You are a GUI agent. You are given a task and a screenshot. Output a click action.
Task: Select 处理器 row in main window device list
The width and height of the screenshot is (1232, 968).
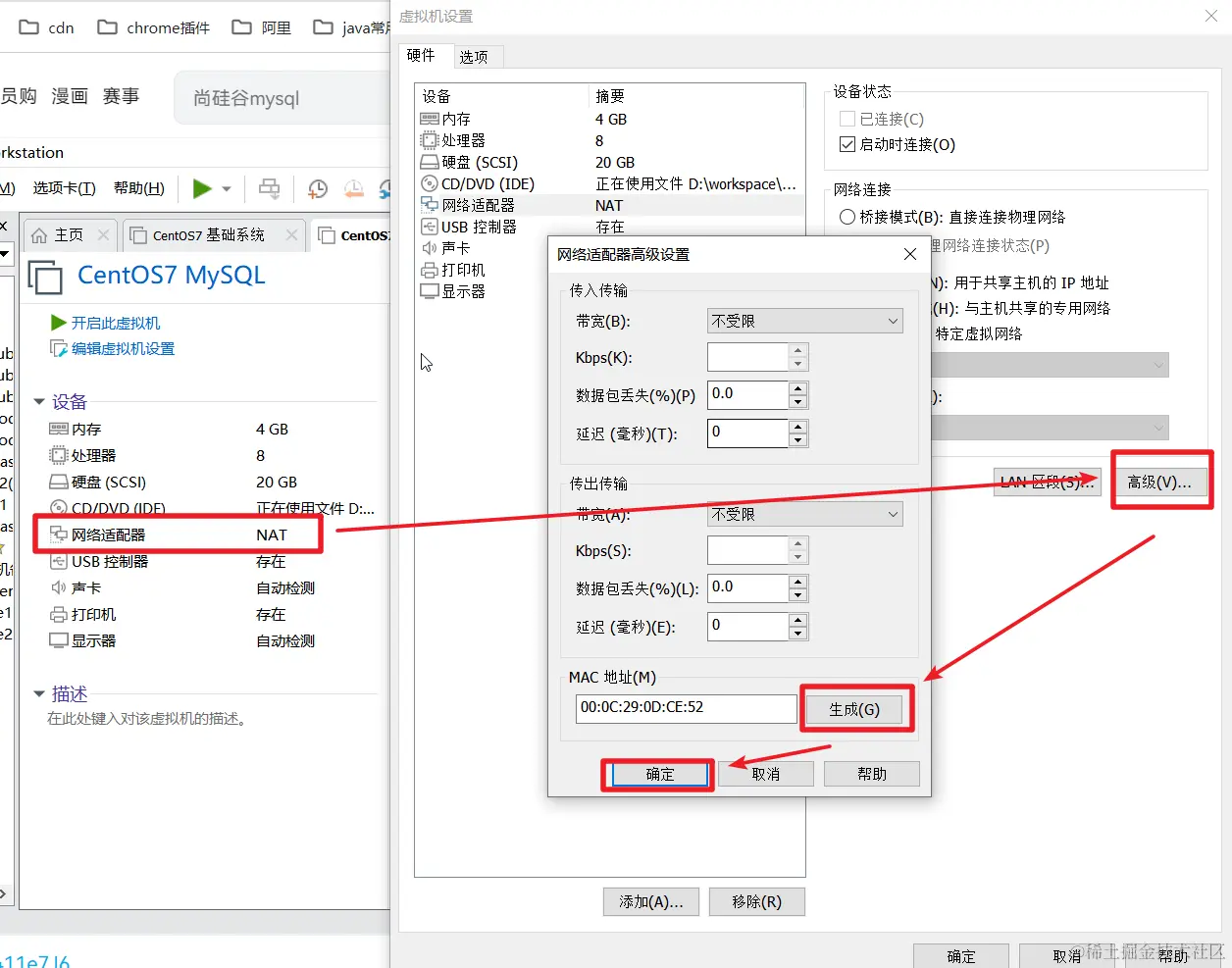[211, 456]
